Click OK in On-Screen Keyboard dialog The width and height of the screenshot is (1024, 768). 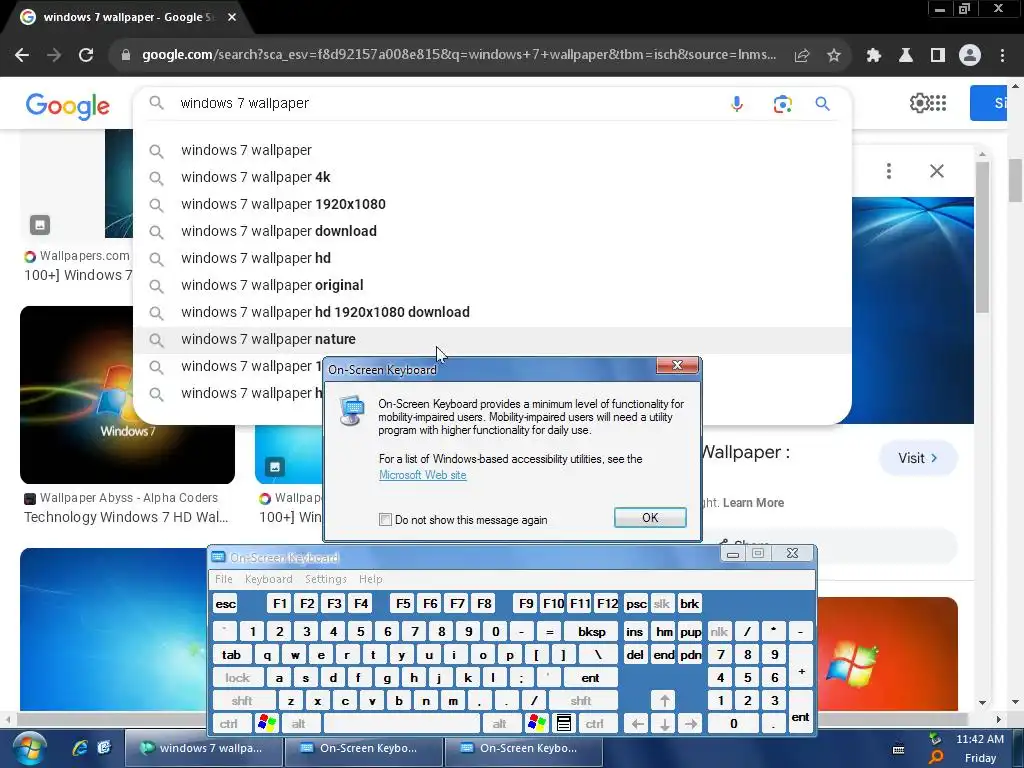650,518
